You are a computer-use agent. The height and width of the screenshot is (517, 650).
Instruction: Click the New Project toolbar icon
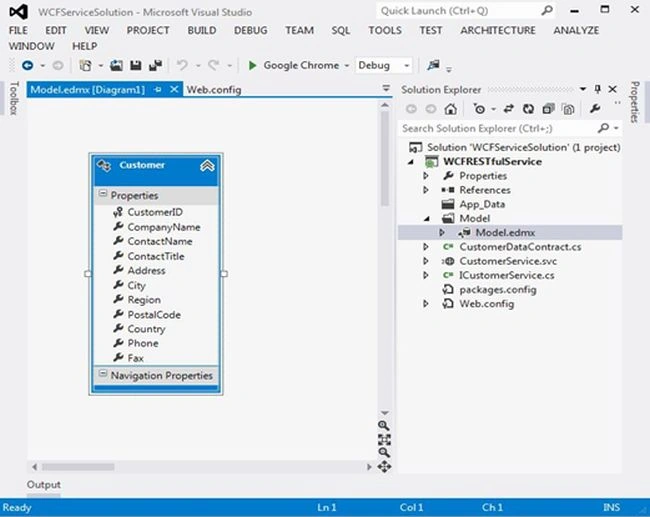coord(85,66)
